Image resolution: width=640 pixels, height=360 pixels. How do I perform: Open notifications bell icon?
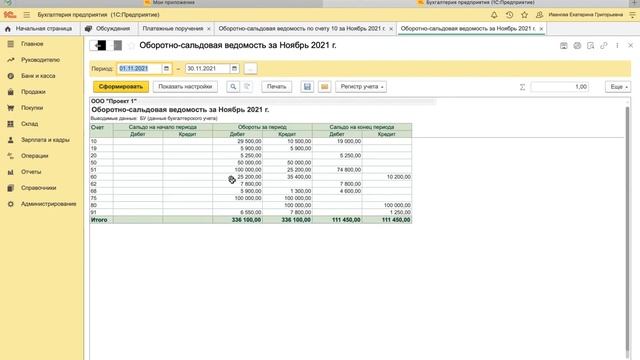point(494,15)
